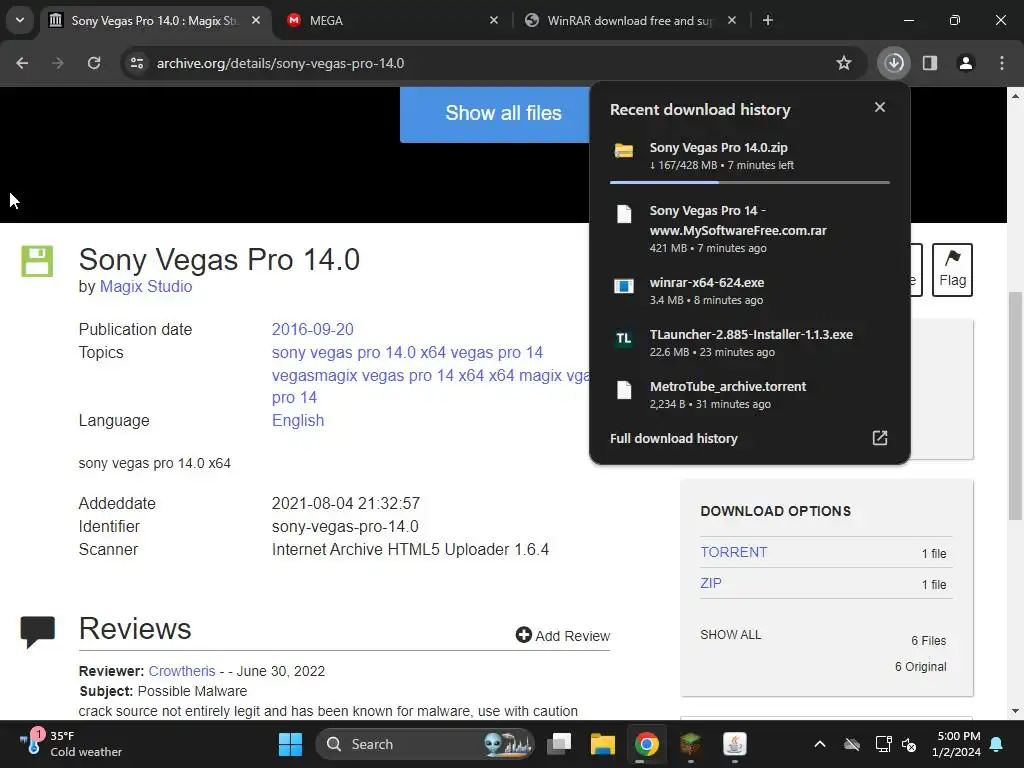Image resolution: width=1024 pixels, height=768 pixels.
Task: Click the winrar installer file icon
Action: [624, 286]
